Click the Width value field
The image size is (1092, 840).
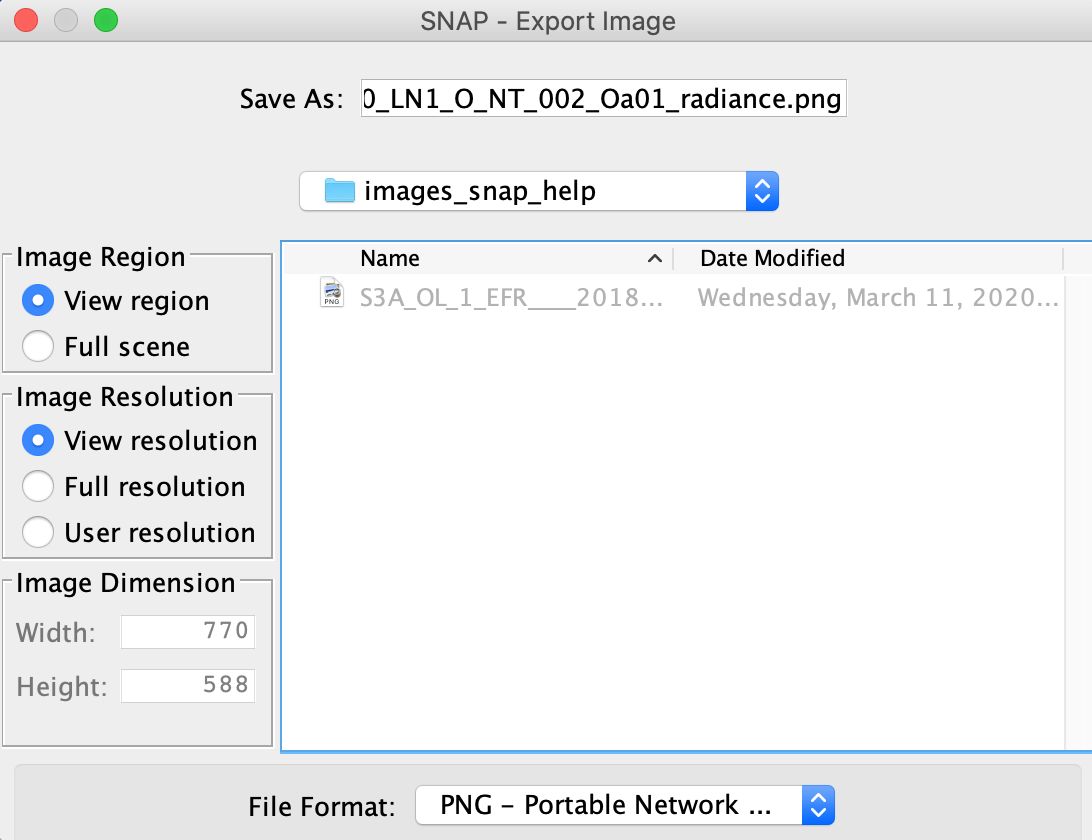coord(187,632)
